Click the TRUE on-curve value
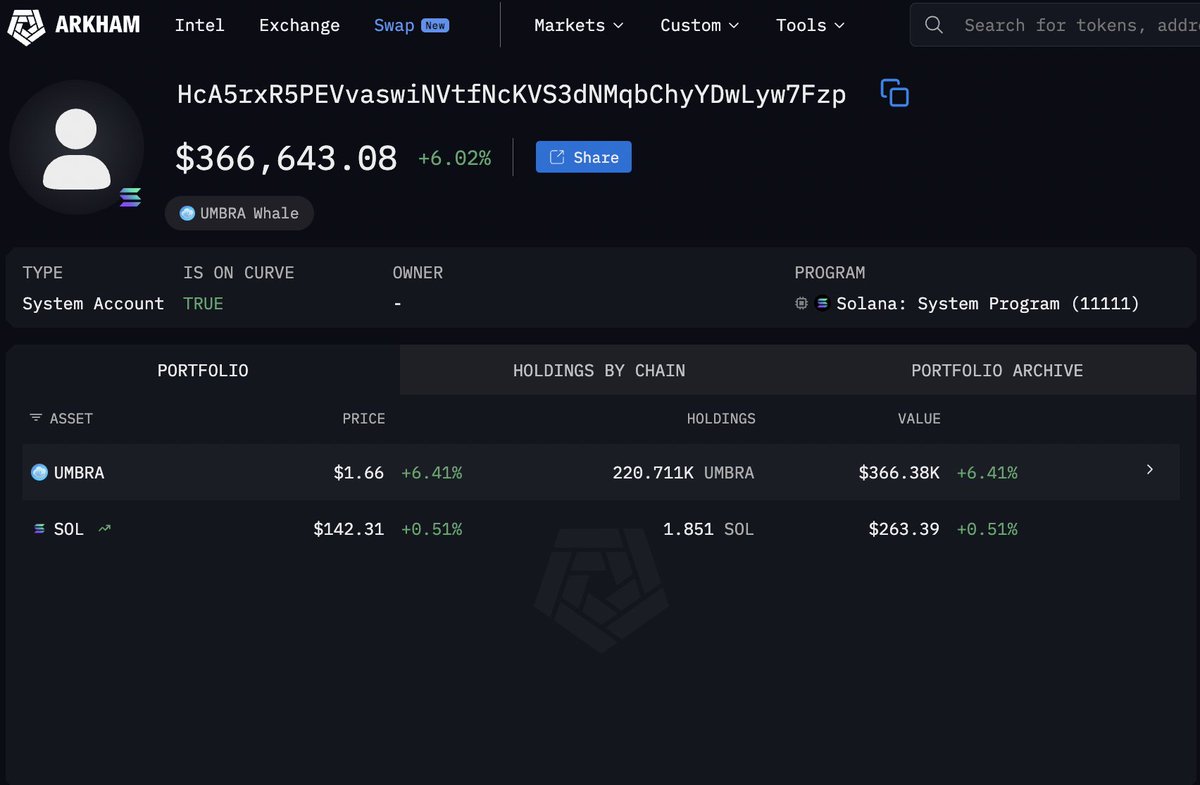The image size is (1200, 785). (x=203, y=303)
